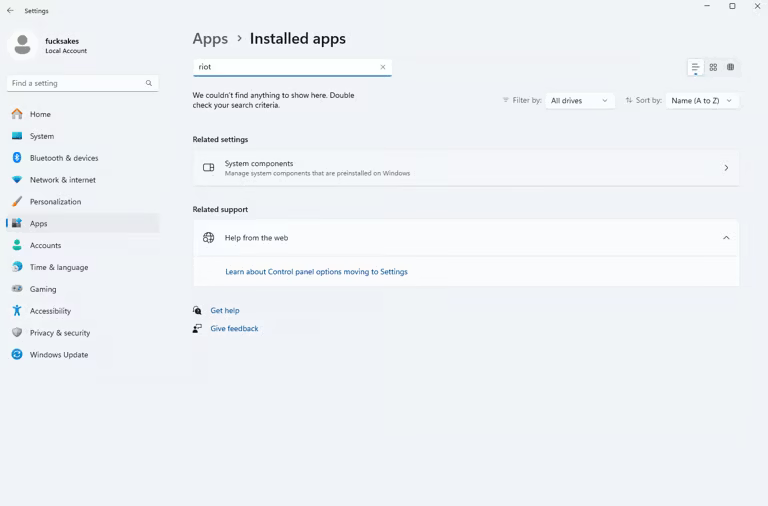The image size is (768, 506).
Task: Open Gaming settings
Action: coord(43,289)
